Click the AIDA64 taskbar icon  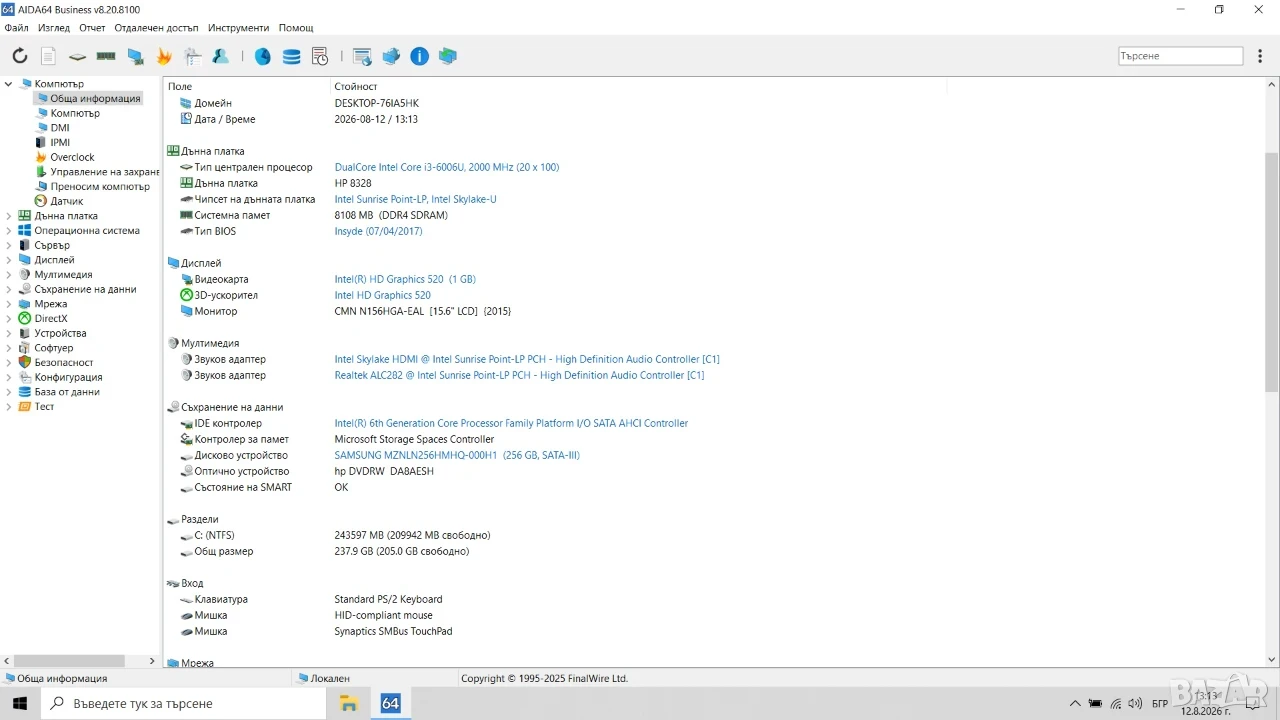pos(391,703)
